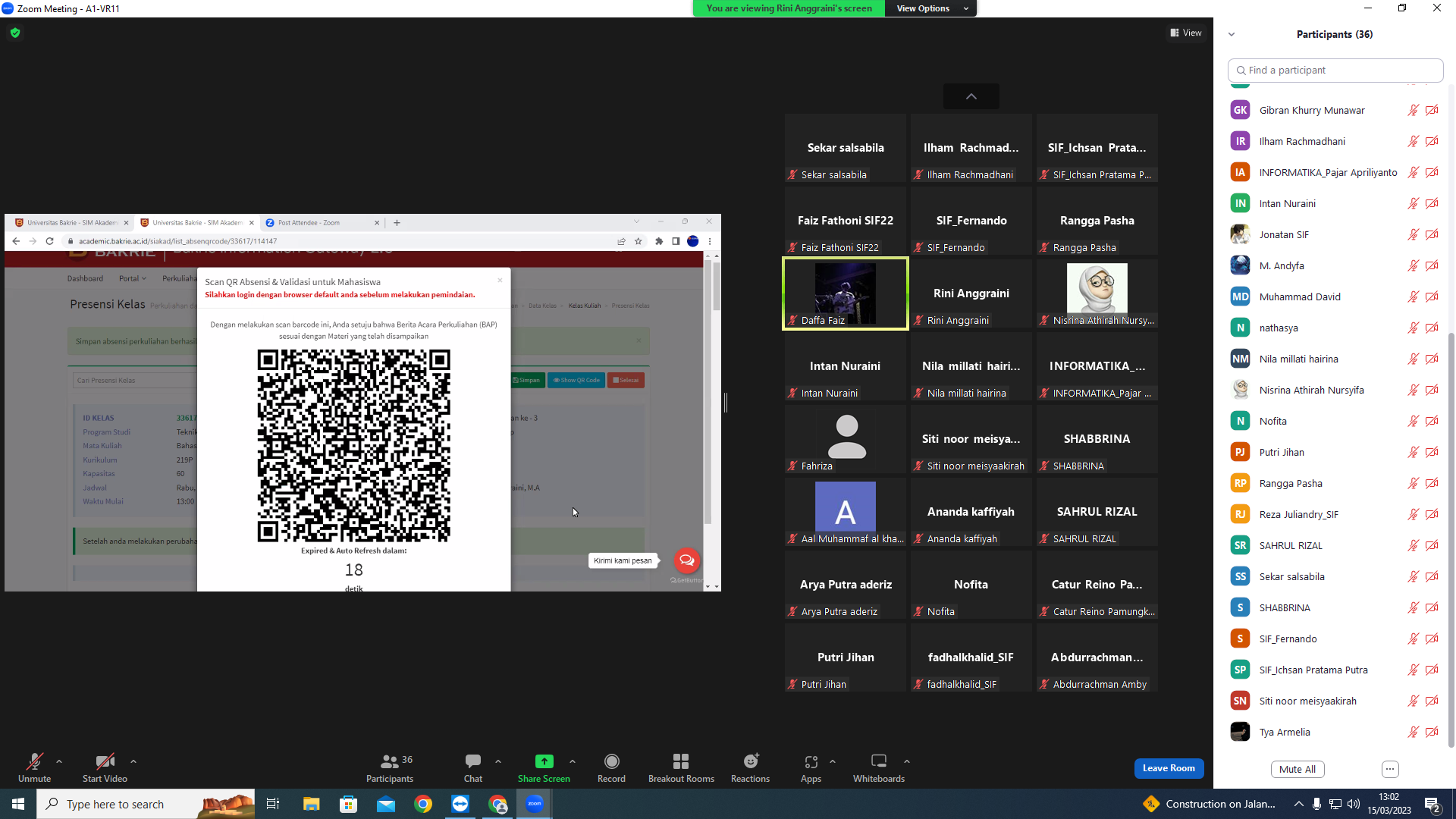
Task: Click the Unmute microphone icon
Action: pyautogui.click(x=34, y=761)
